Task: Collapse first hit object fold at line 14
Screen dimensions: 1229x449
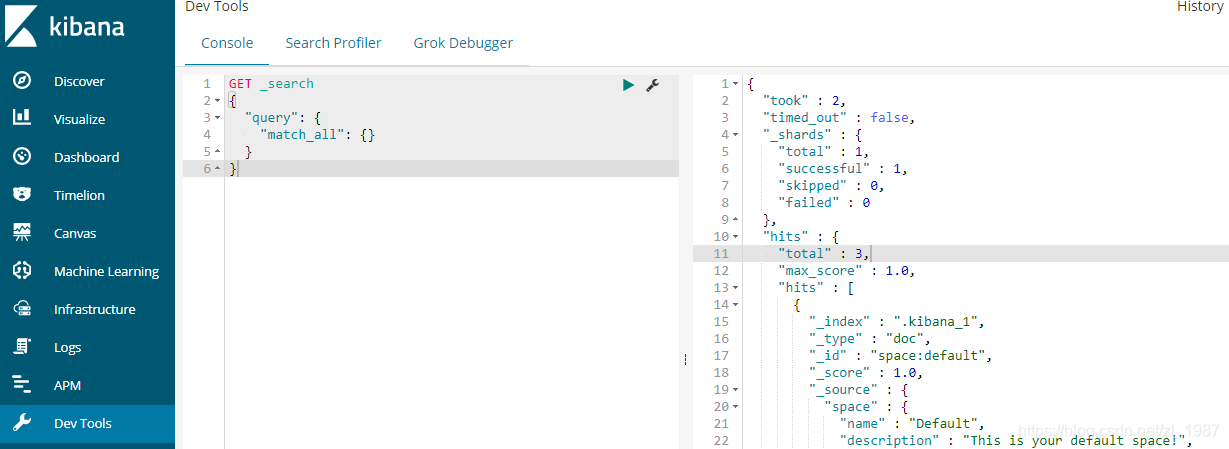Action: (735, 305)
